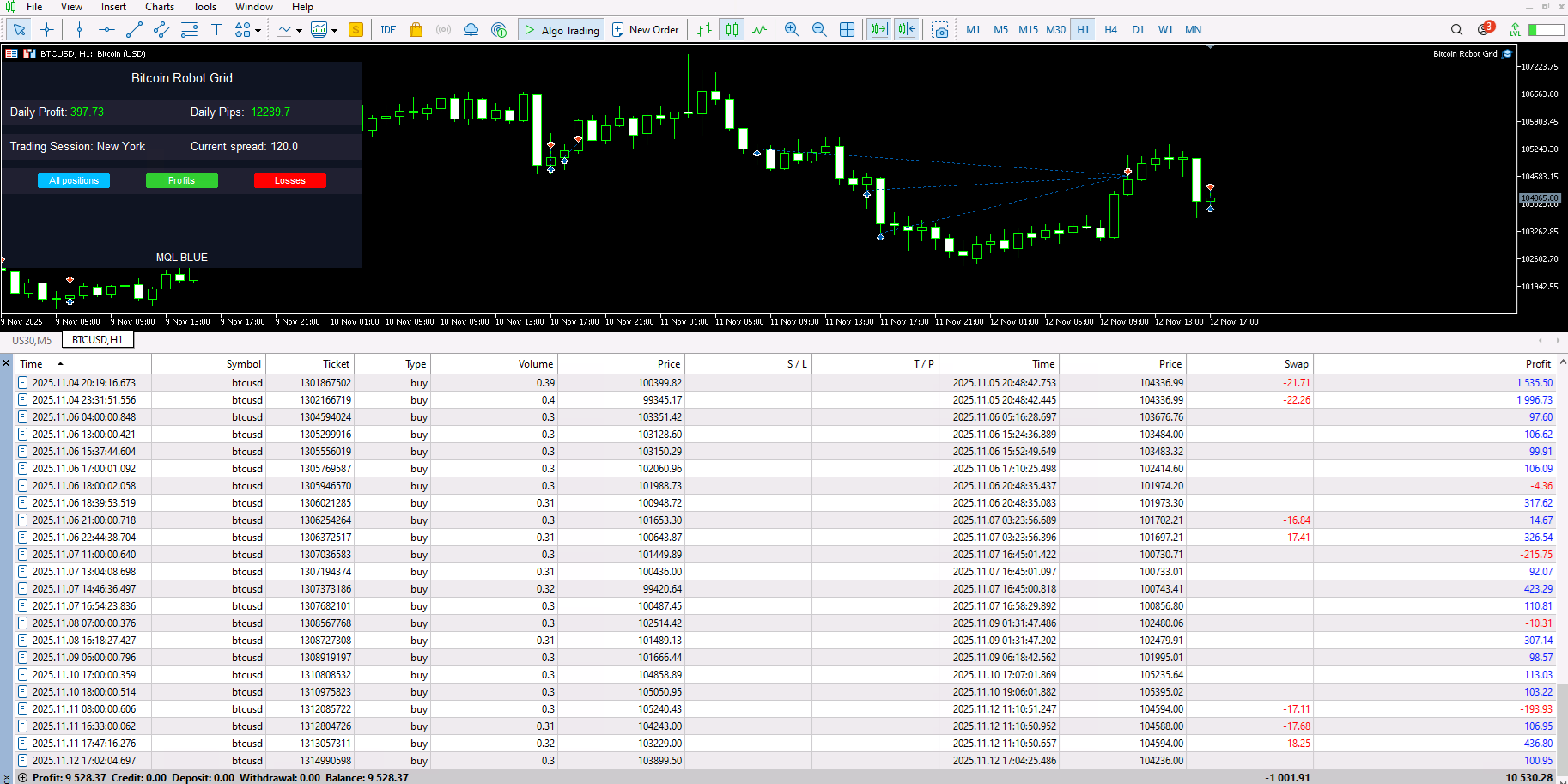Viewport: 1568px width, 784px height.
Task: Click the green Profits button
Action: [x=181, y=180]
